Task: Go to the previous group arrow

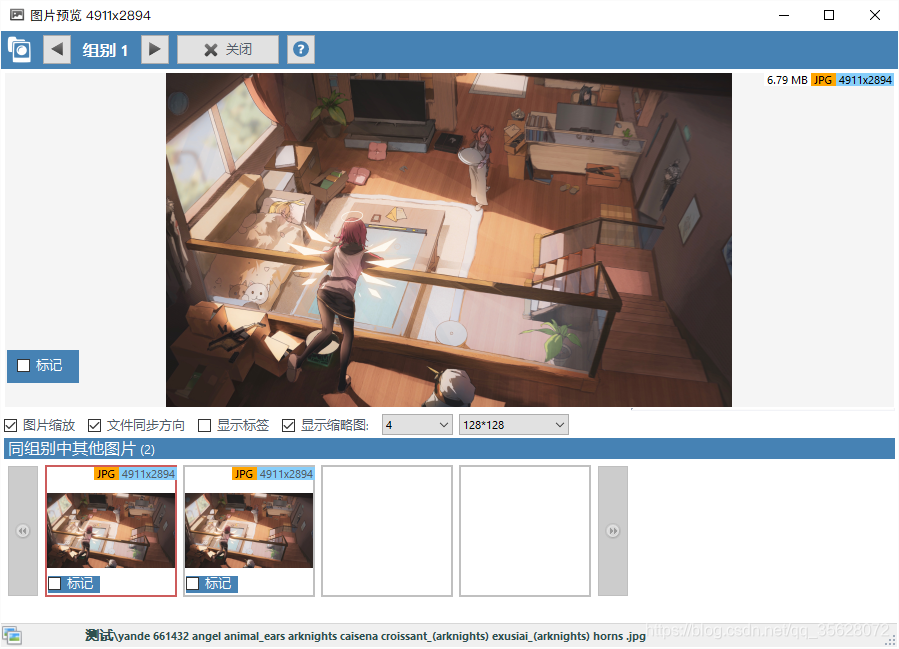Action: 57,49
